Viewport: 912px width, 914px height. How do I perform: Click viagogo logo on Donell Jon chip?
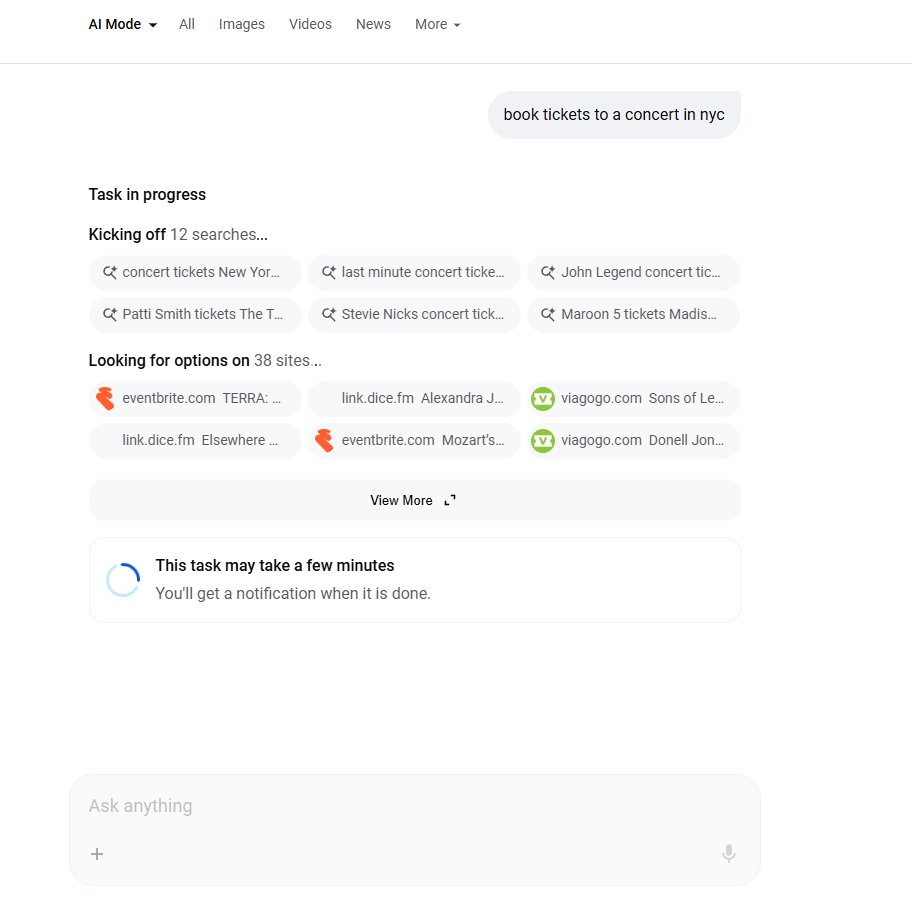(x=543, y=441)
